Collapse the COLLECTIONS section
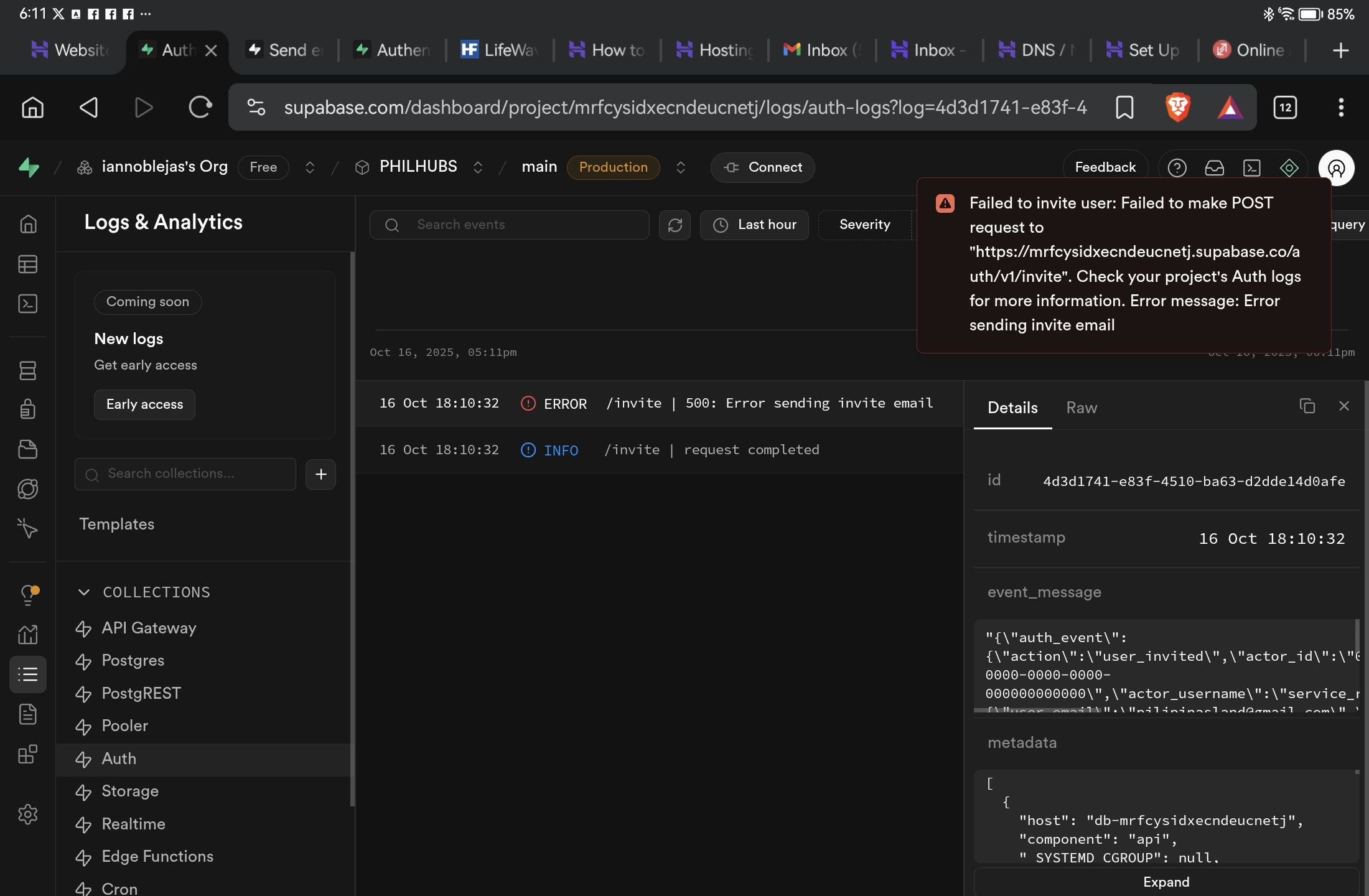The width and height of the screenshot is (1369, 896). coord(84,592)
